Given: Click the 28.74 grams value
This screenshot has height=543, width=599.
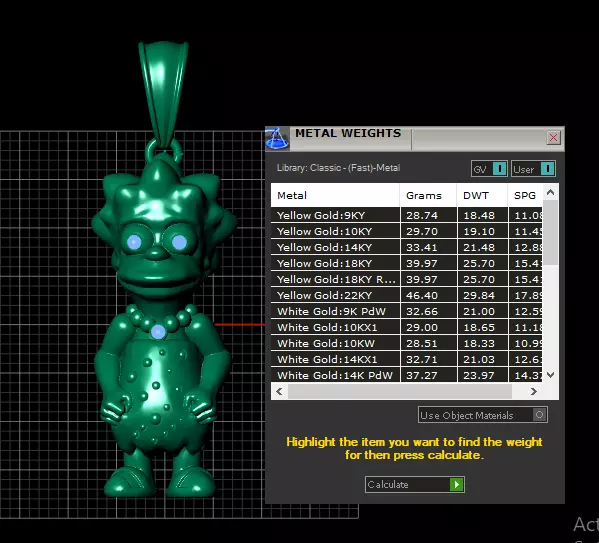Looking at the screenshot, I should tap(422, 216).
